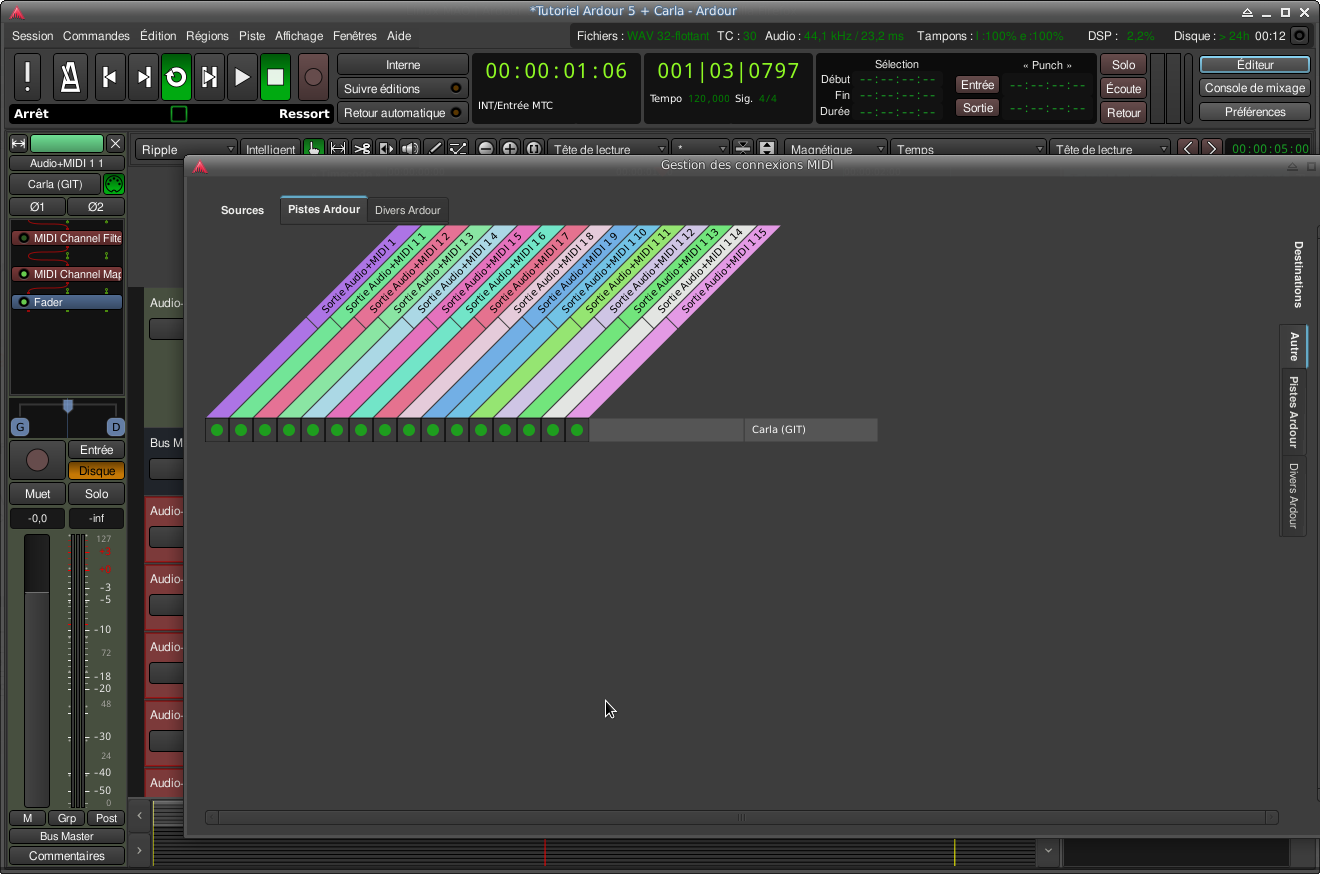1320x874 pixels.
Task: Open the Régions menu
Action: point(207,36)
